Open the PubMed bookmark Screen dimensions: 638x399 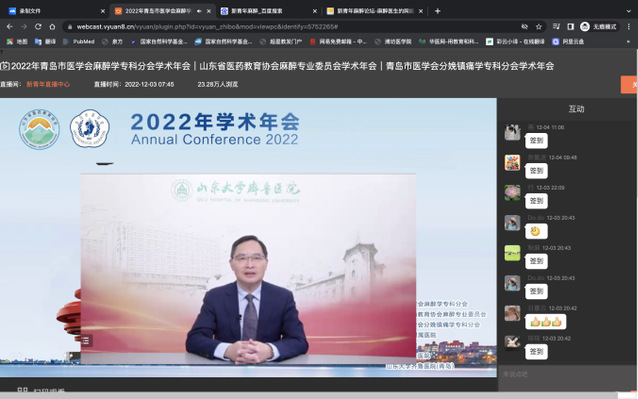tap(79, 41)
